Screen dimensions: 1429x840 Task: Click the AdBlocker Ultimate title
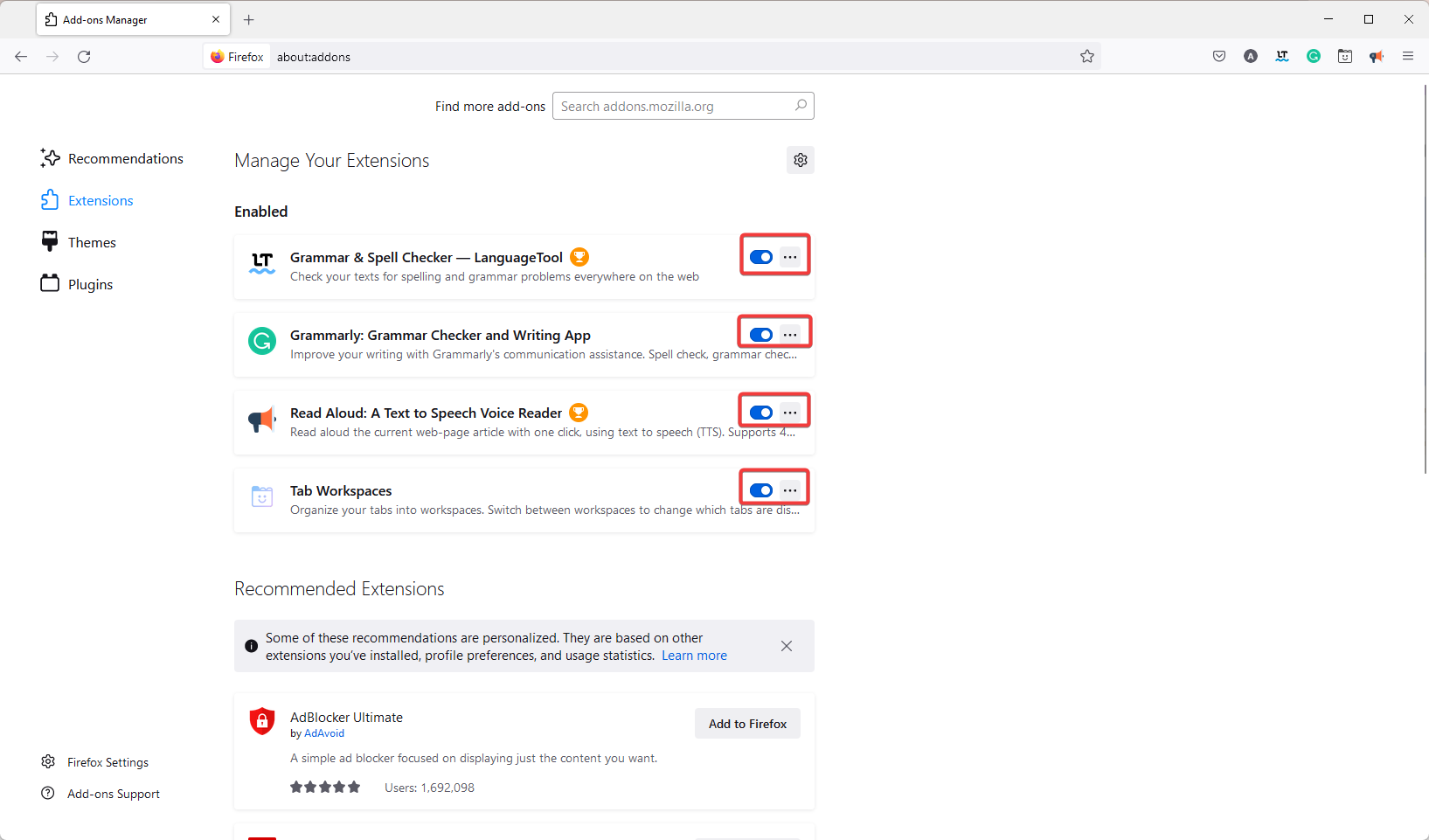(346, 717)
